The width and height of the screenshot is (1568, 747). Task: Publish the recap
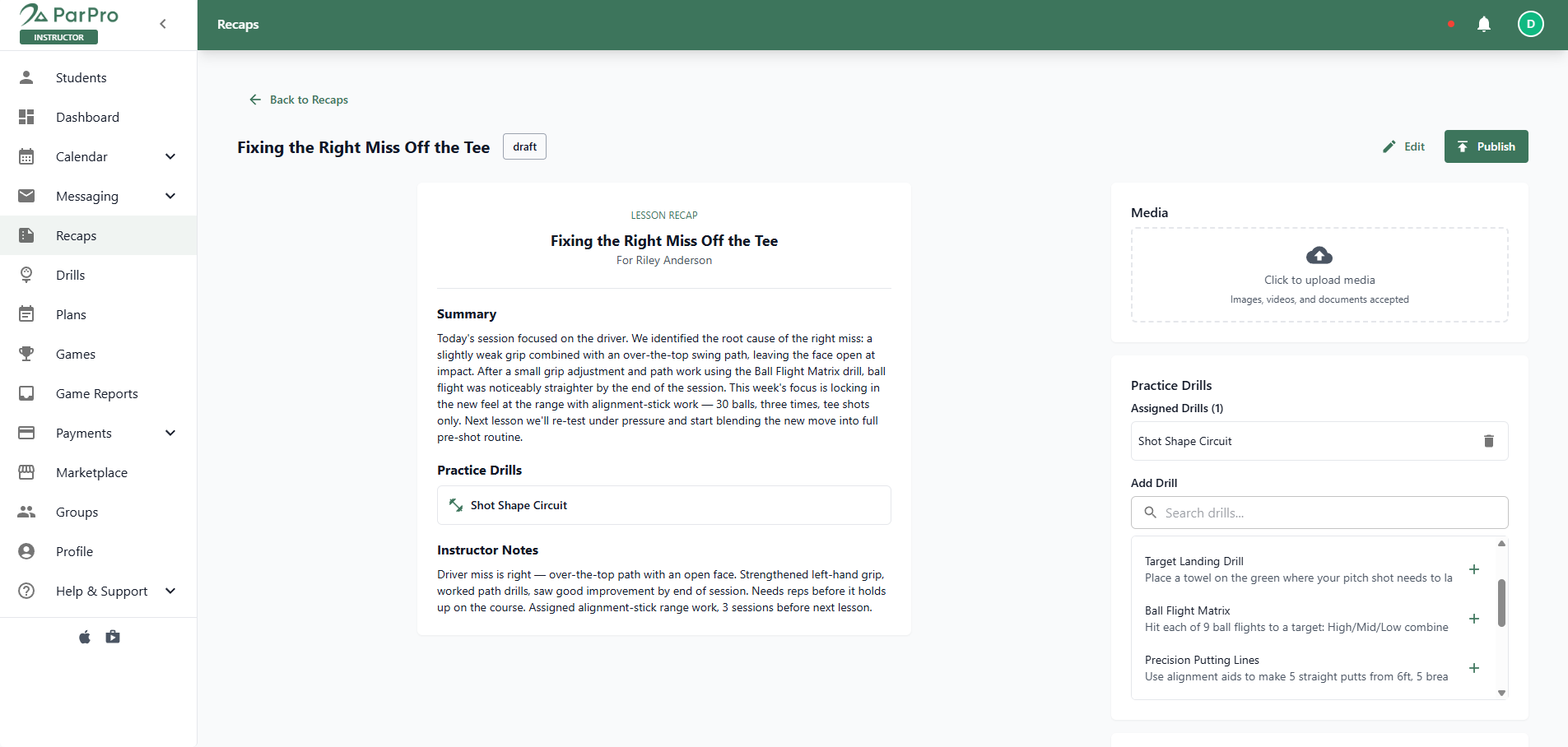pyautogui.click(x=1486, y=146)
